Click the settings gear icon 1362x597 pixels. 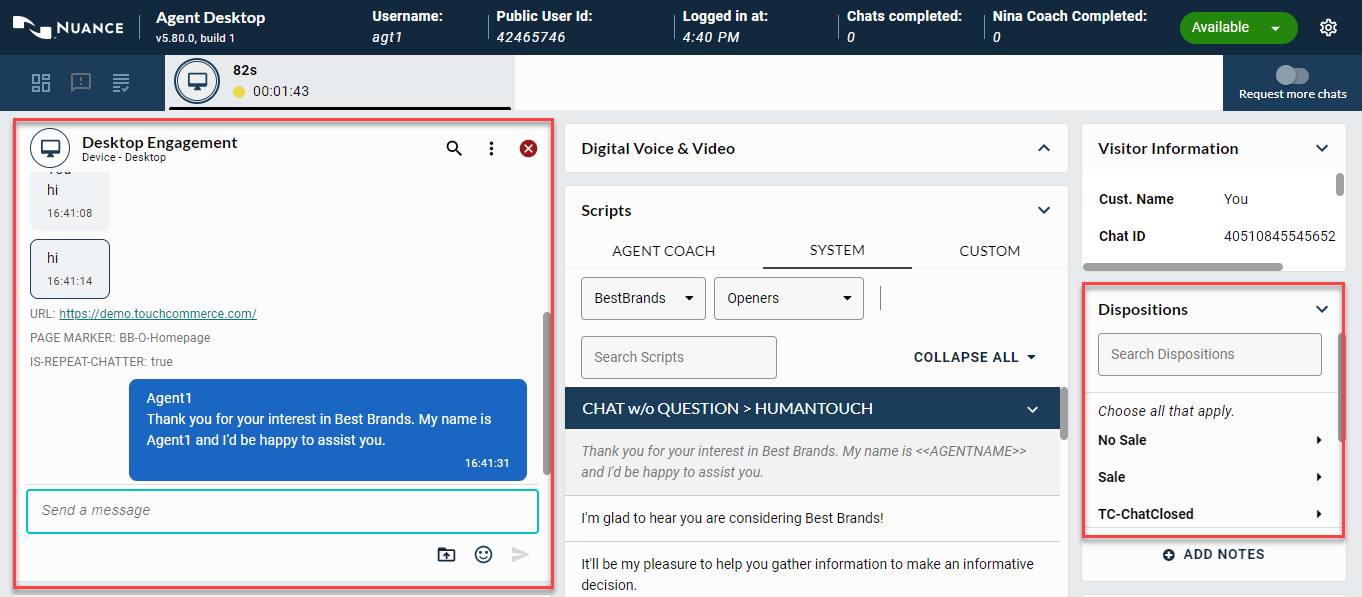click(1328, 28)
